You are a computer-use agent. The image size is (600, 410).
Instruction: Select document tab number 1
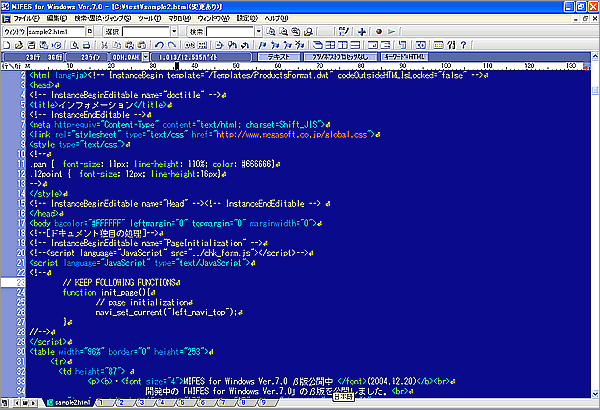tap(103, 403)
